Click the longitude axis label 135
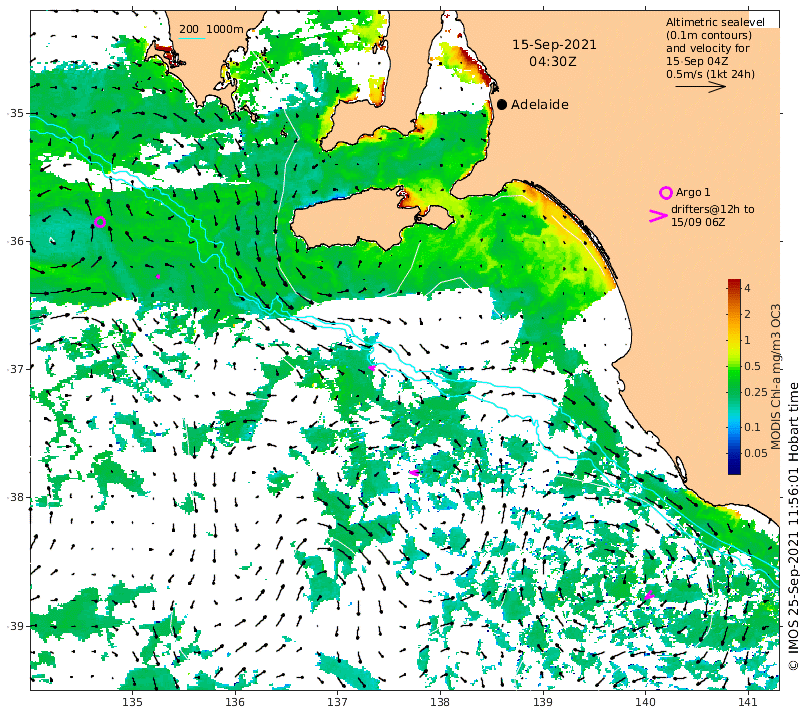 tap(133, 703)
